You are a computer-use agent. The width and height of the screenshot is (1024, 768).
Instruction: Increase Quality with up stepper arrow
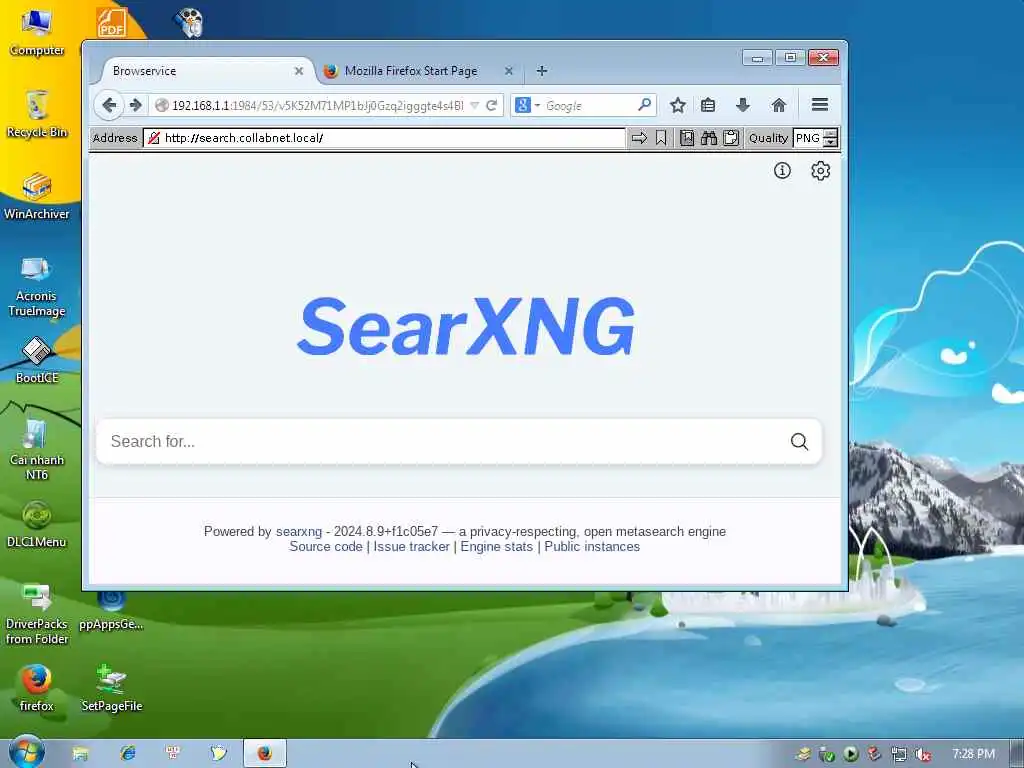[831, 134]
